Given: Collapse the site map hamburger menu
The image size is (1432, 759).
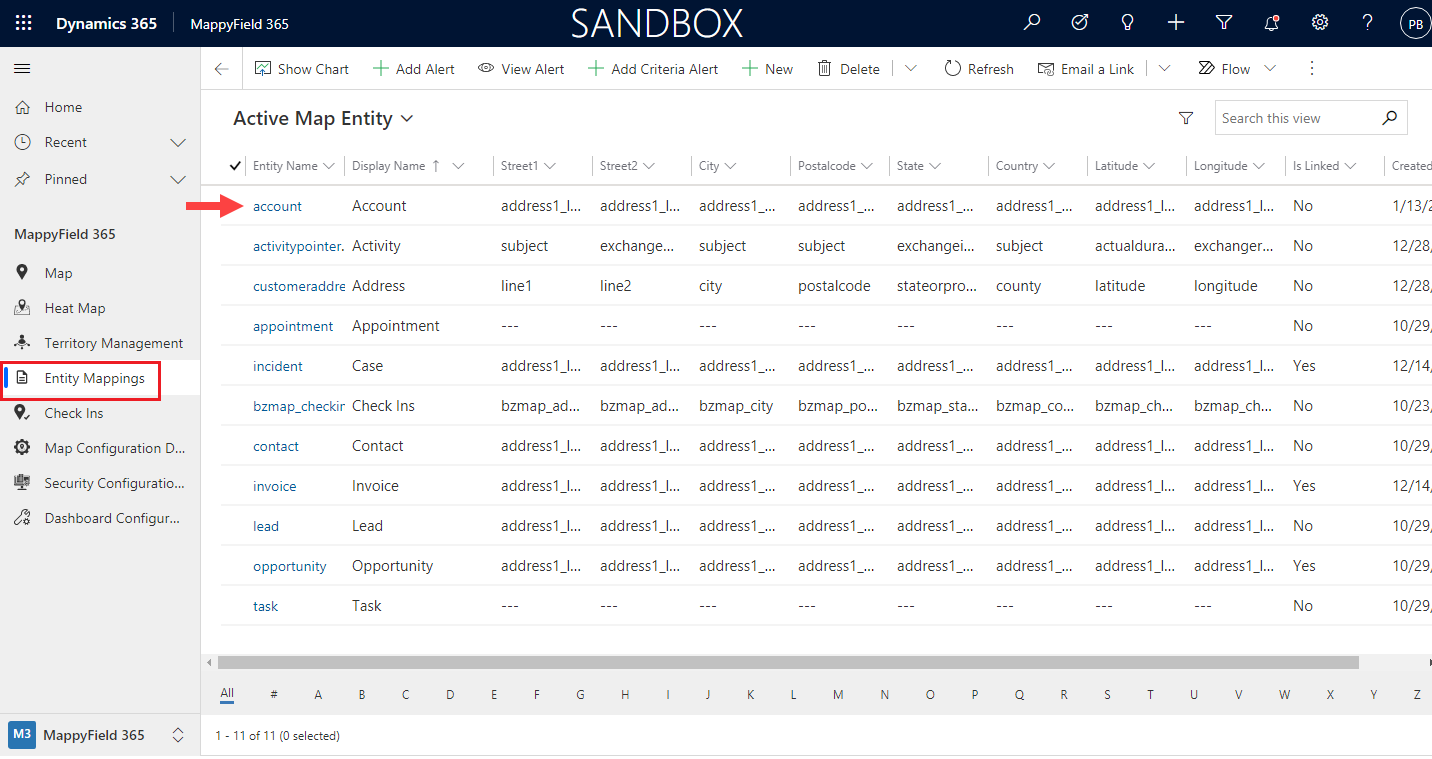Looking at the screenshot, I should (22, 69).
